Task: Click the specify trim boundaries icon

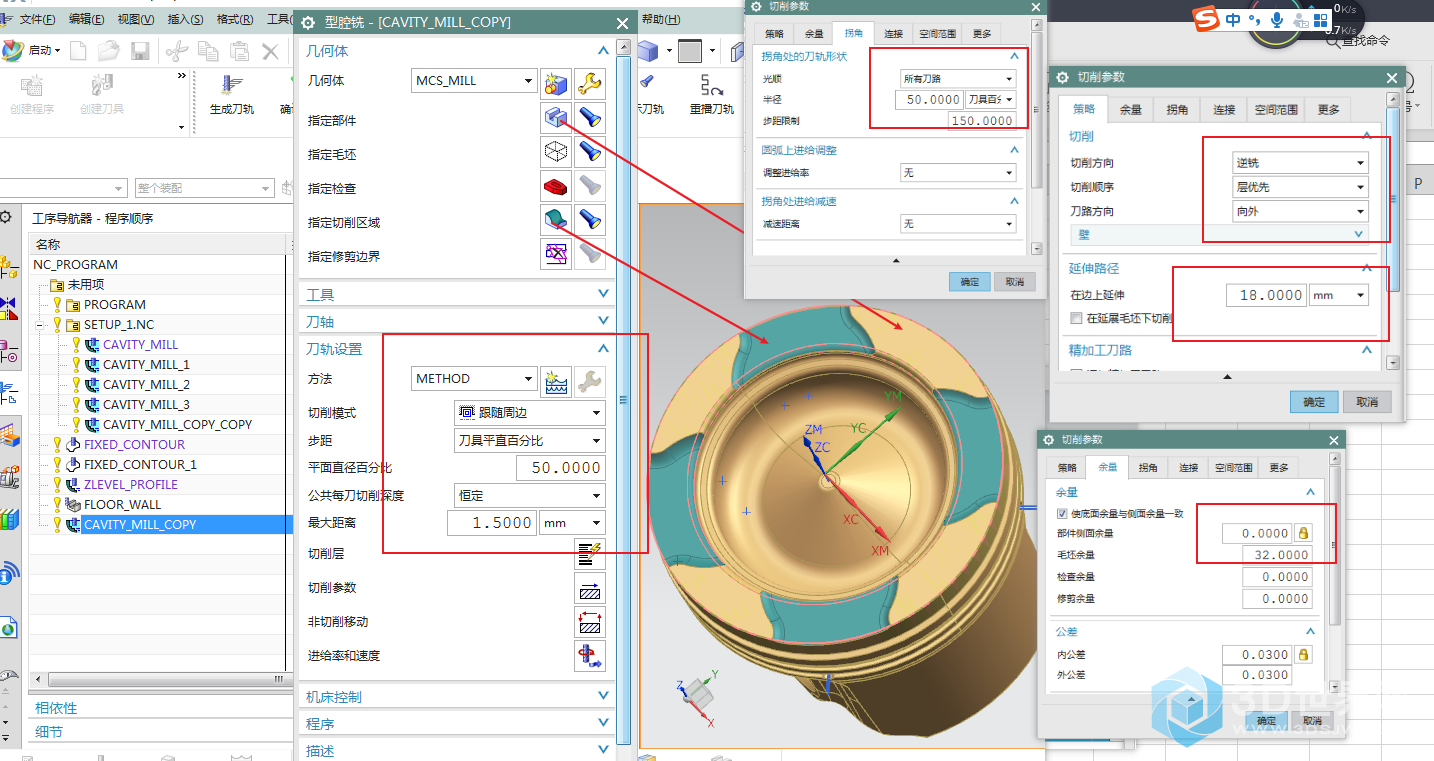Action: pyautogui.click(x=557, y=255)
